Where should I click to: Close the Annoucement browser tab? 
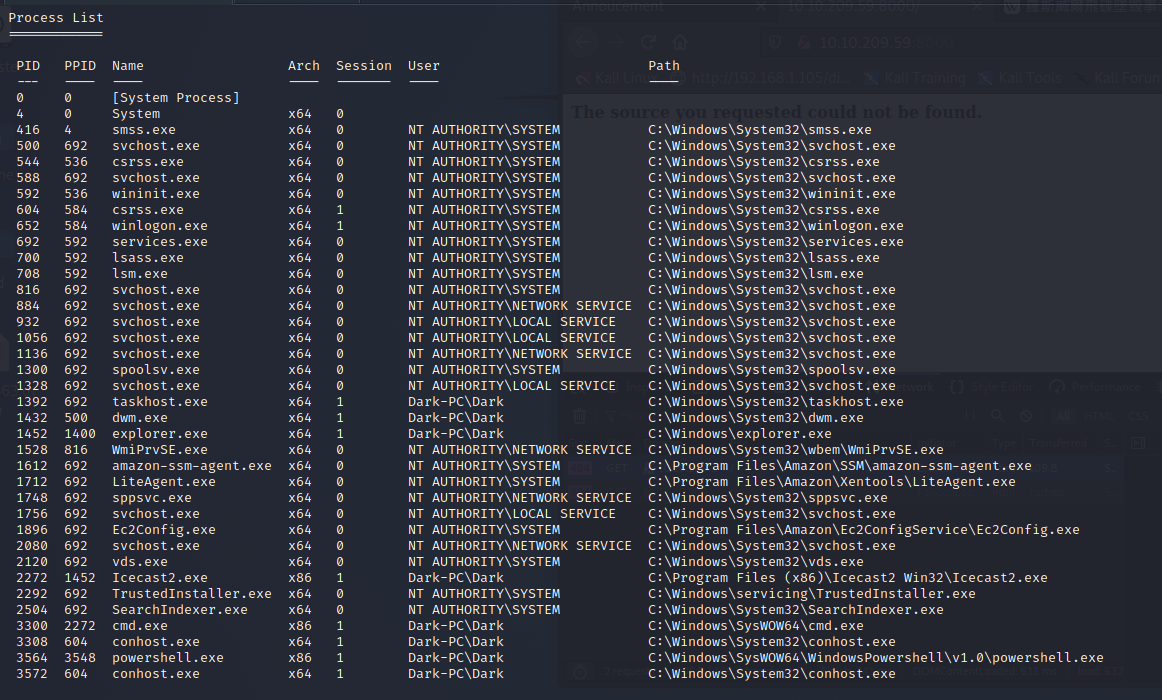759,7
